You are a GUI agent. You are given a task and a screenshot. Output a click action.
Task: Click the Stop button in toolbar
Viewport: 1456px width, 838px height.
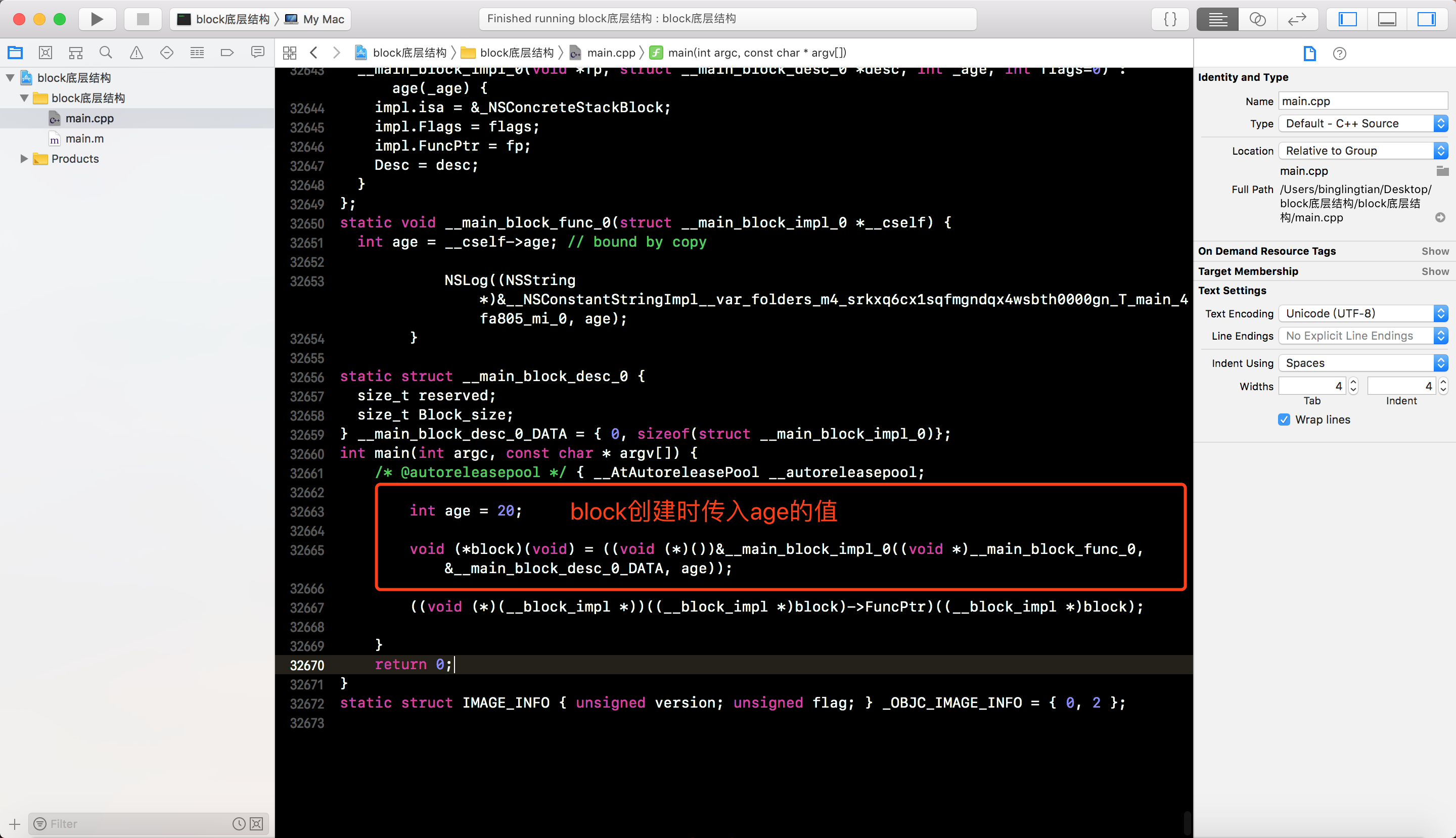[143, 19]
